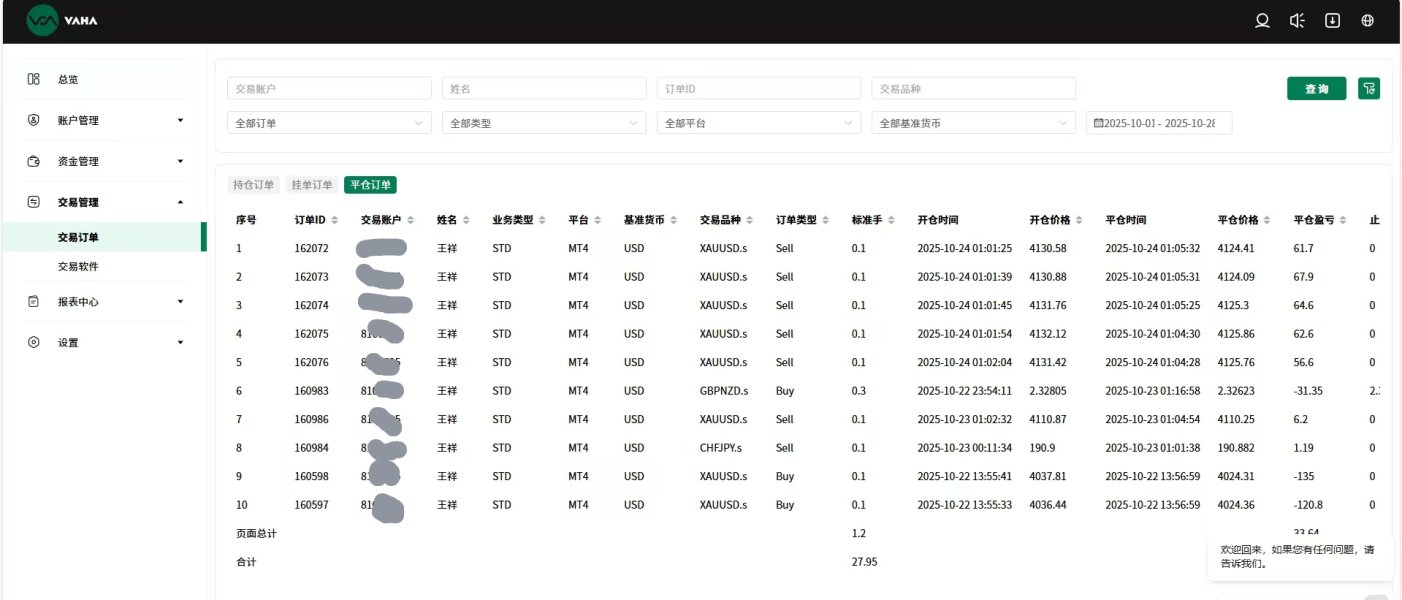1402x600 pixels.
Task: Click the 总览 overview sidebar icon
Action: pos(34,79)
